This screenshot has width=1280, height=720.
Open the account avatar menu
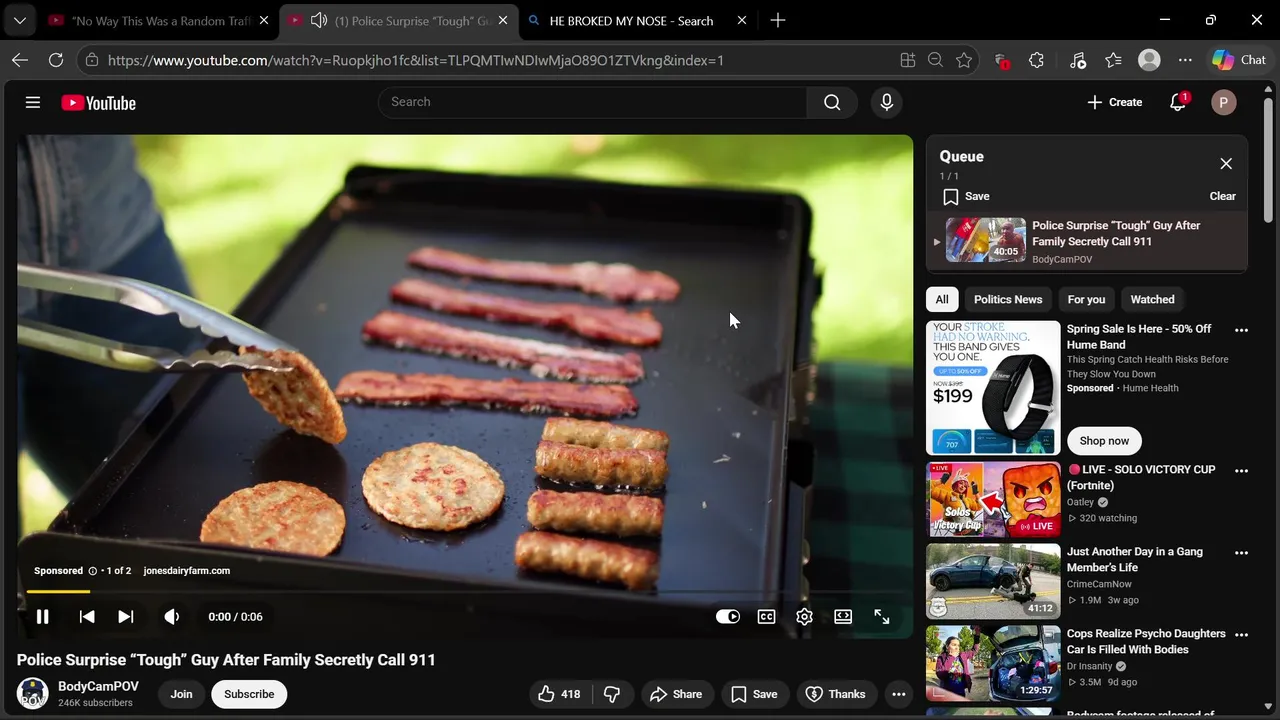(x=1223, y=102)
